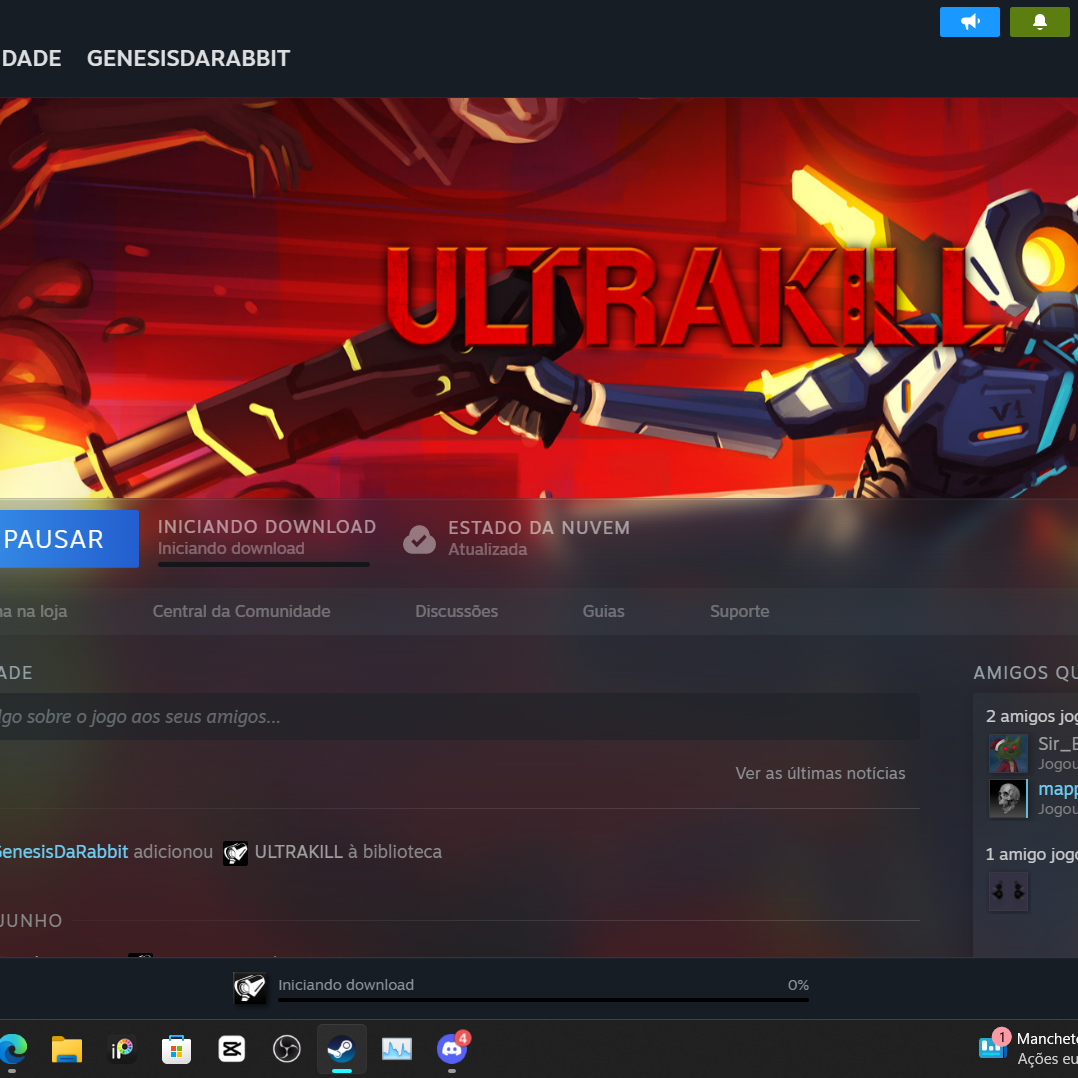Click the bottom download progress bar
1078x1078 pixels.
point(543,998)
